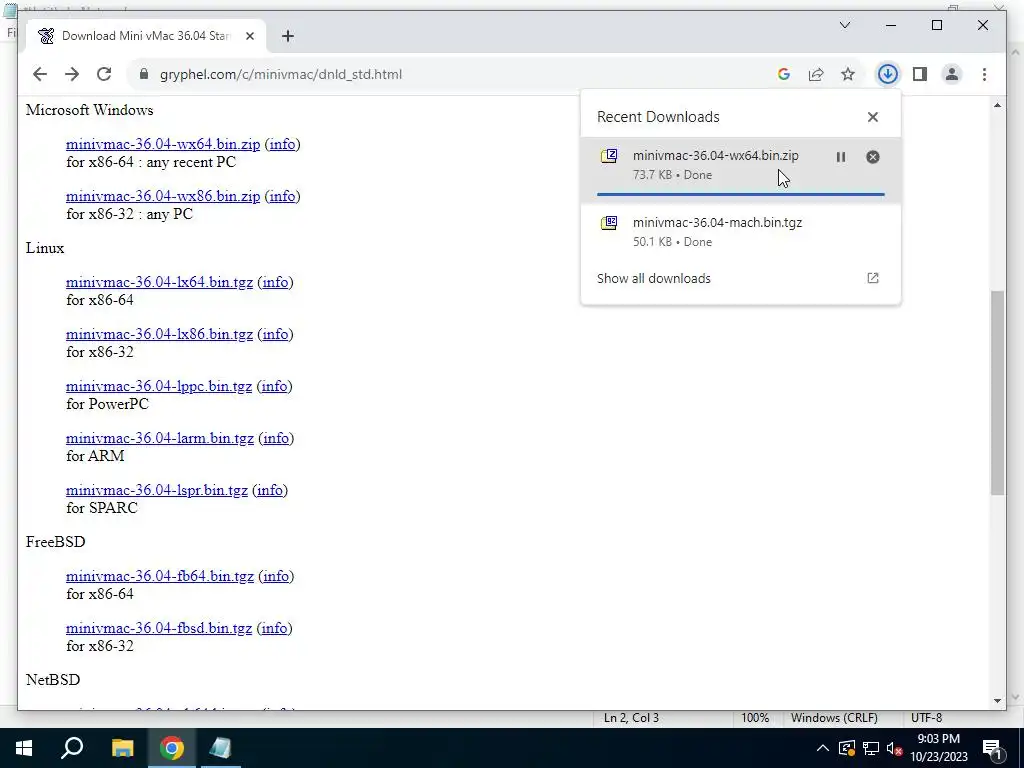Download minivmac-36.04-lspr.bin.tgz link
This screenshot has width=1024, height=768.
coord(157,490)
